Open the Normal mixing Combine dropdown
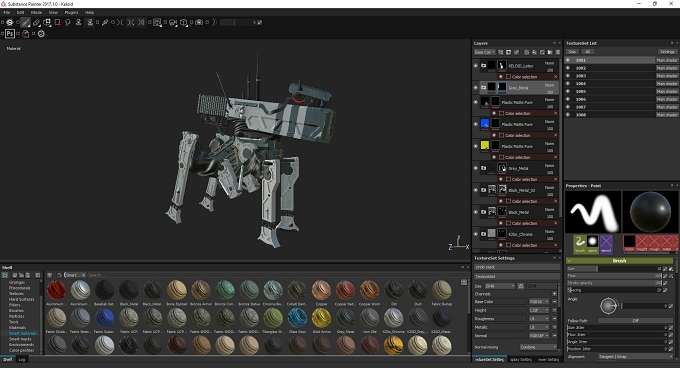Screen dimensions: 680x368 point(538,347)
